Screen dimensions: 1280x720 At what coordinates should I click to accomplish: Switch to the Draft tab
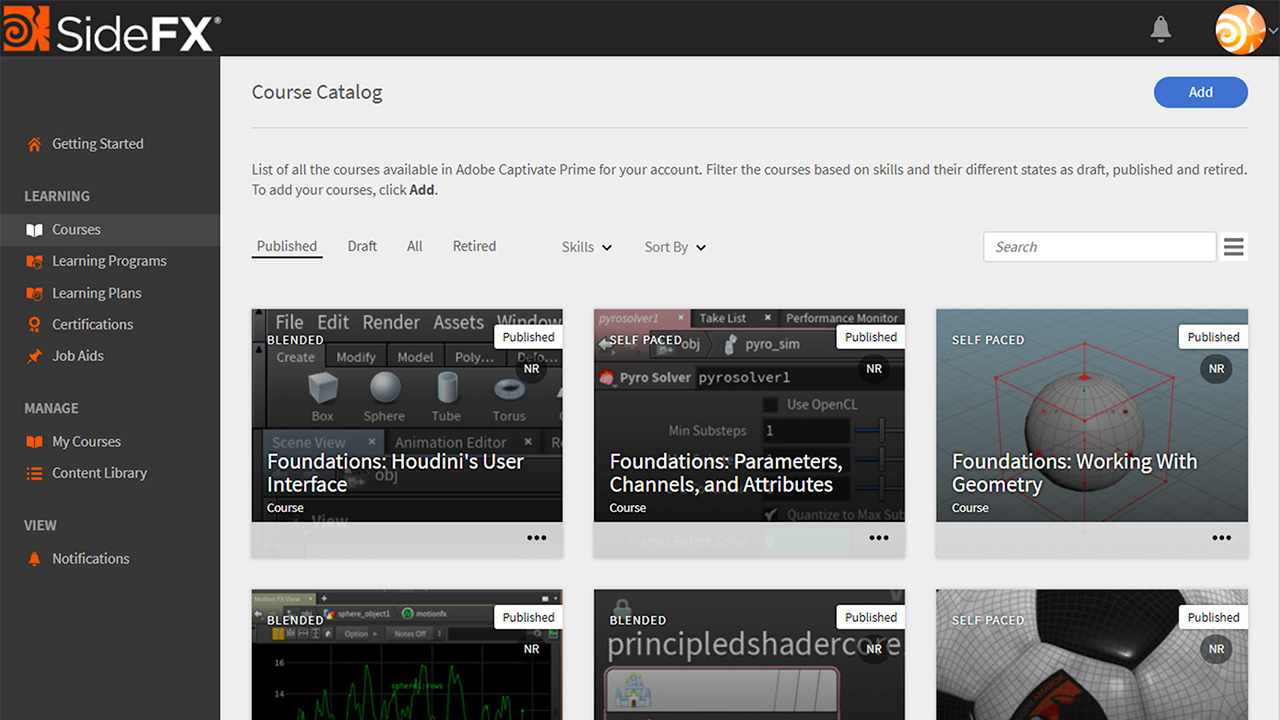click(362, 246)
